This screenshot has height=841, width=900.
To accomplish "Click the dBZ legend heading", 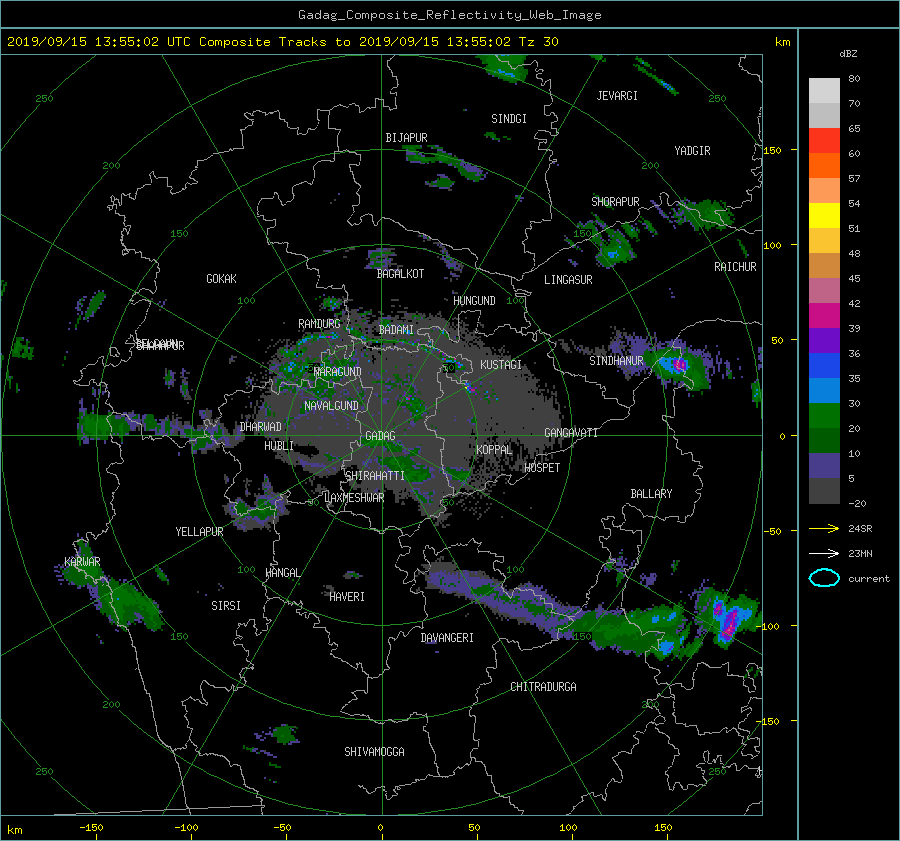I will [848, 54].
